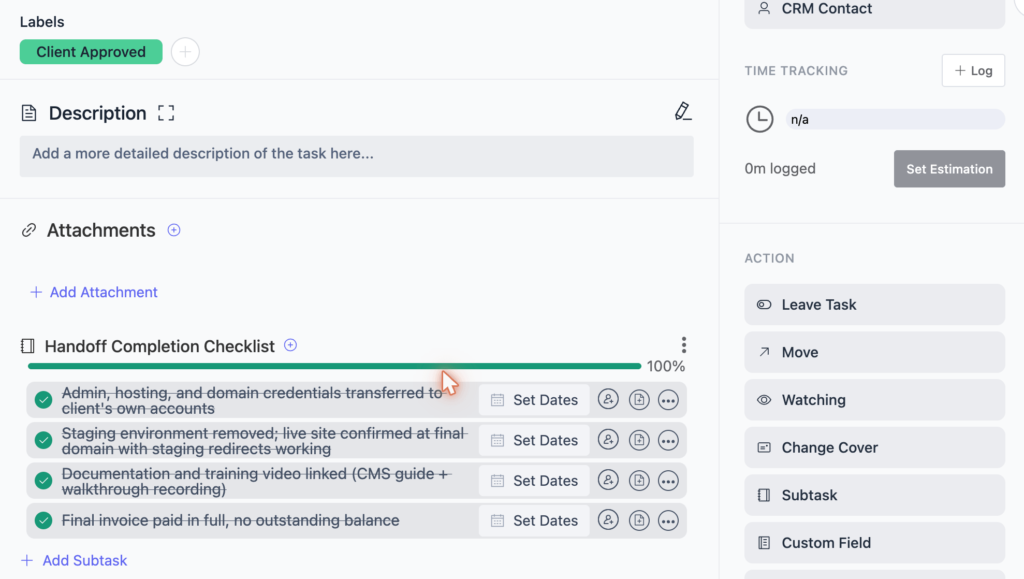Click plus icon beside Attachments heading
Viewport: 1024px width, 579px height.
[x=174, y=230]
